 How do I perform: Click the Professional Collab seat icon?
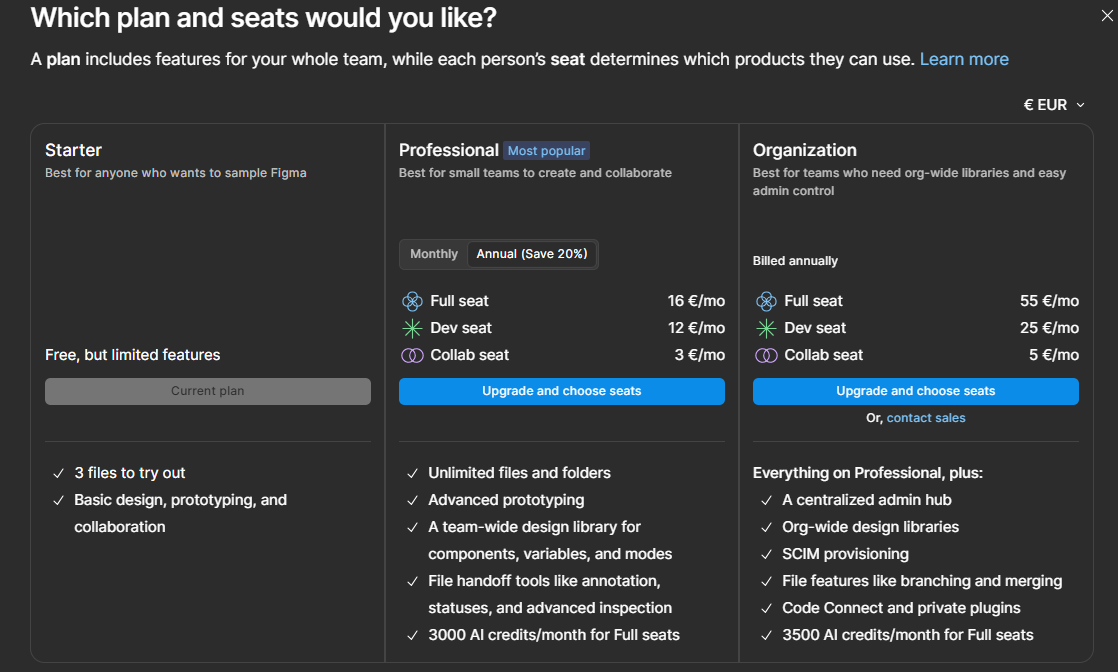tap(412, 355)
